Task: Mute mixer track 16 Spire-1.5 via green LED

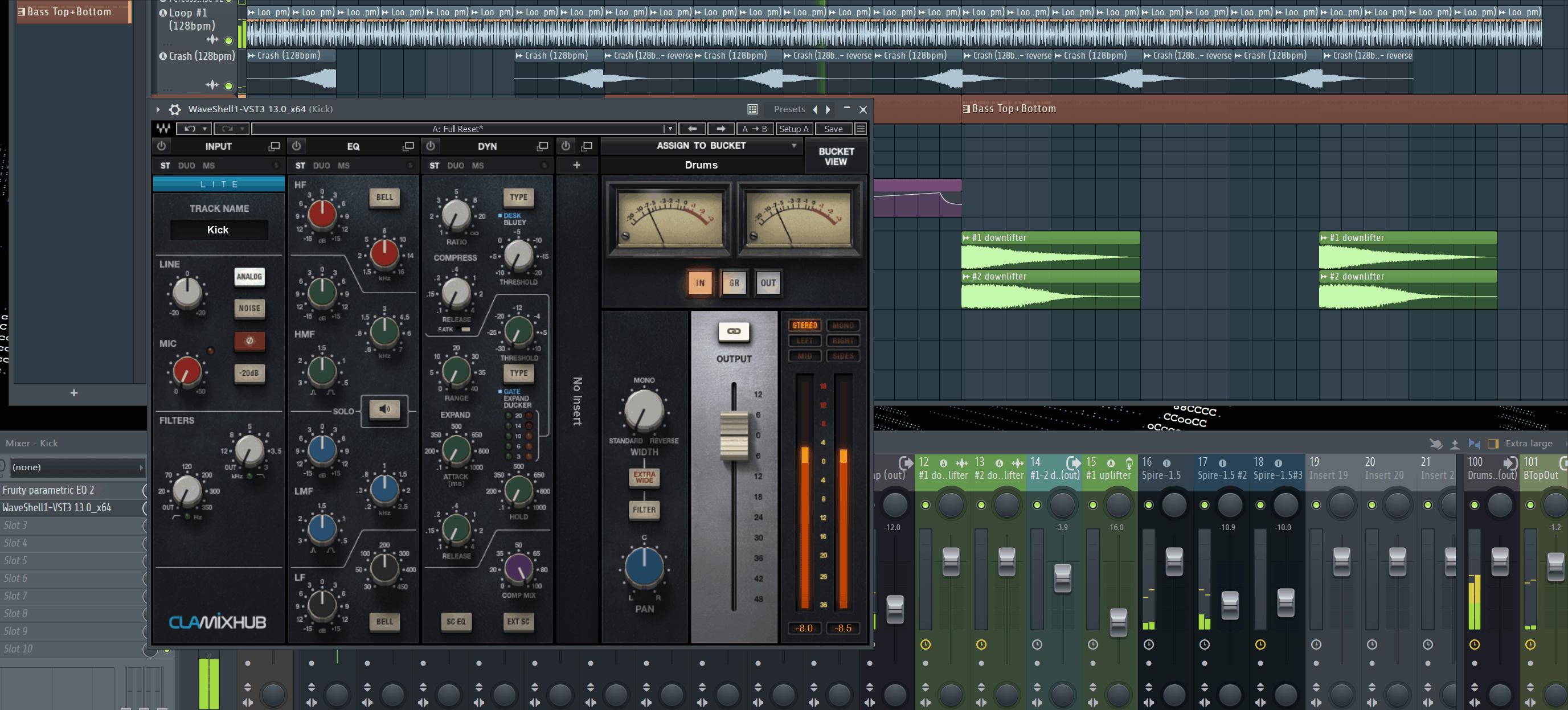Action: coord(1149,505)
